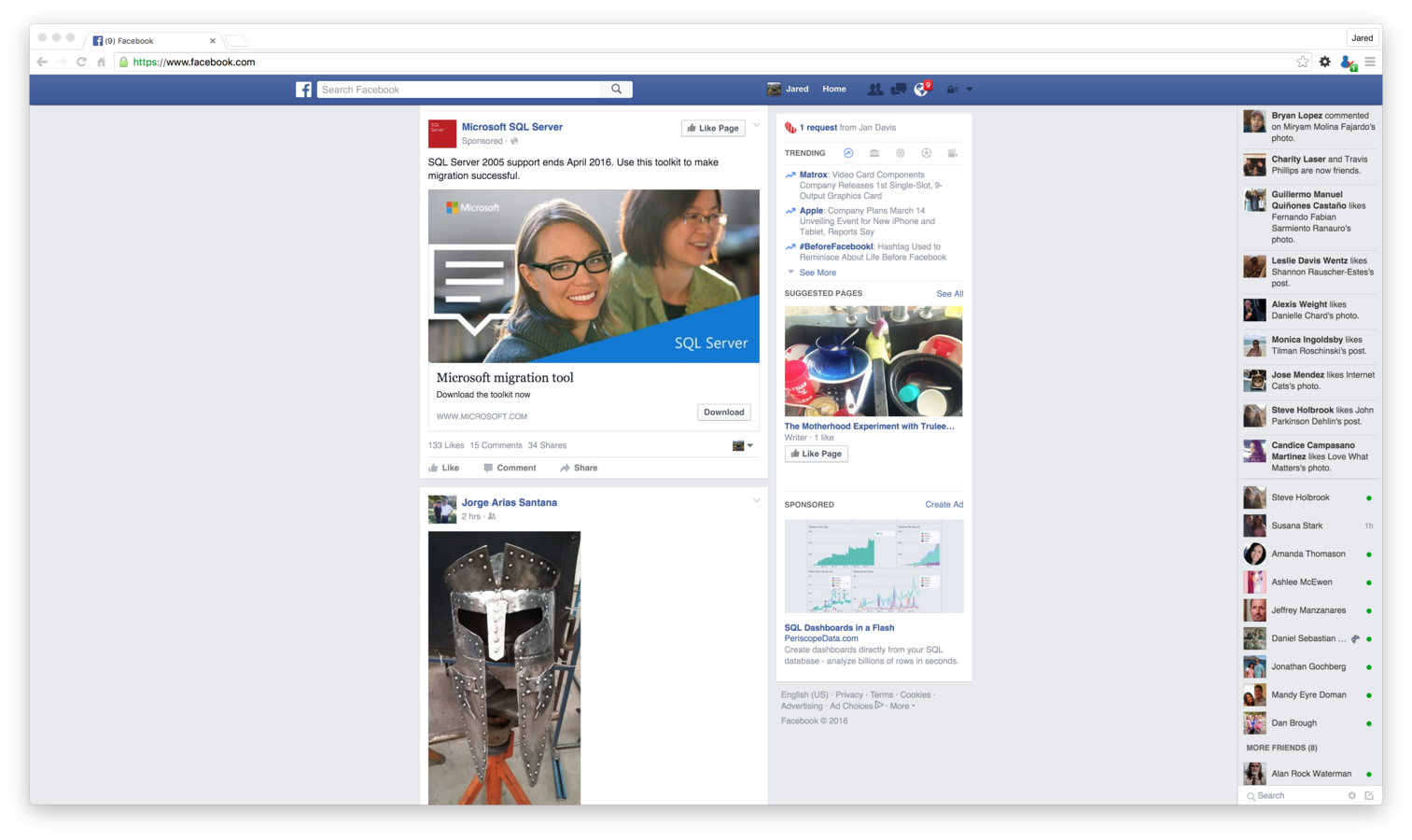Select the politics trending icon

pos(874,153)
